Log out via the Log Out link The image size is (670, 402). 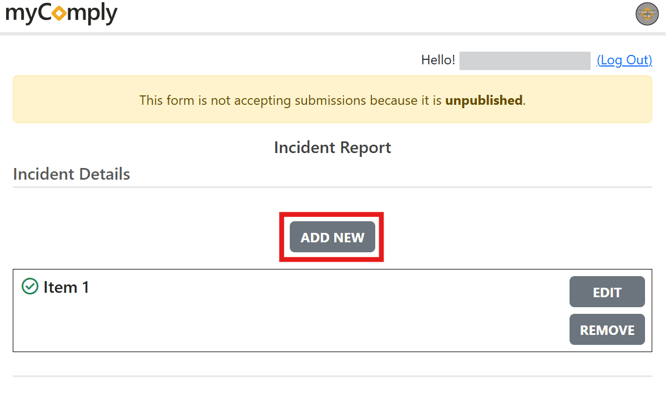[x=624, y=60]
